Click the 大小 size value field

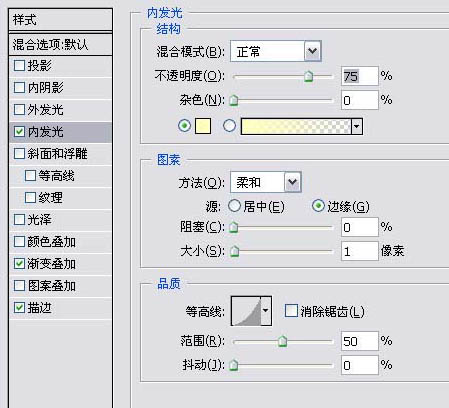[x=360, y=251]
